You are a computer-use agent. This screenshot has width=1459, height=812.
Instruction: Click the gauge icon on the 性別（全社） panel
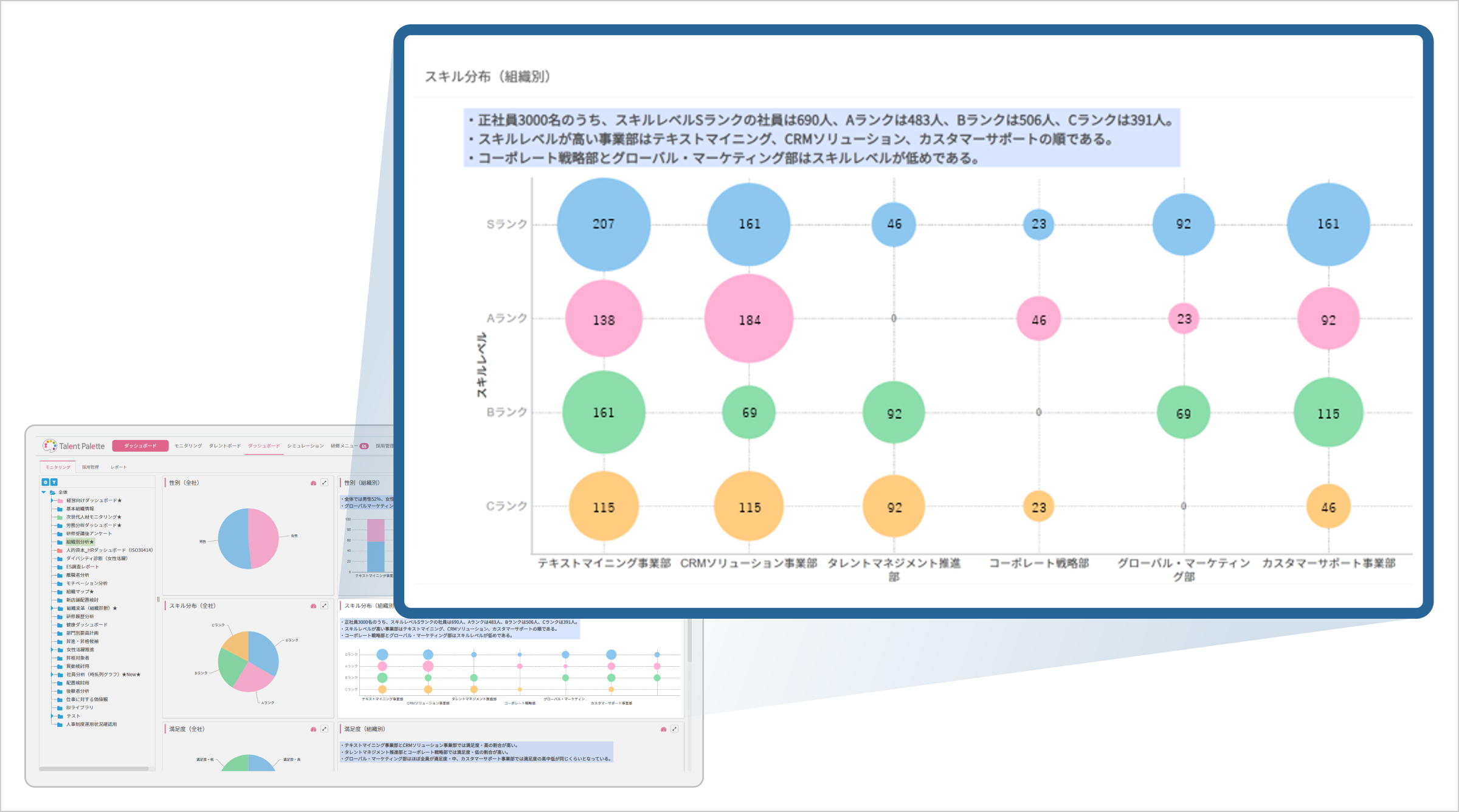click(x=314, y=483)
